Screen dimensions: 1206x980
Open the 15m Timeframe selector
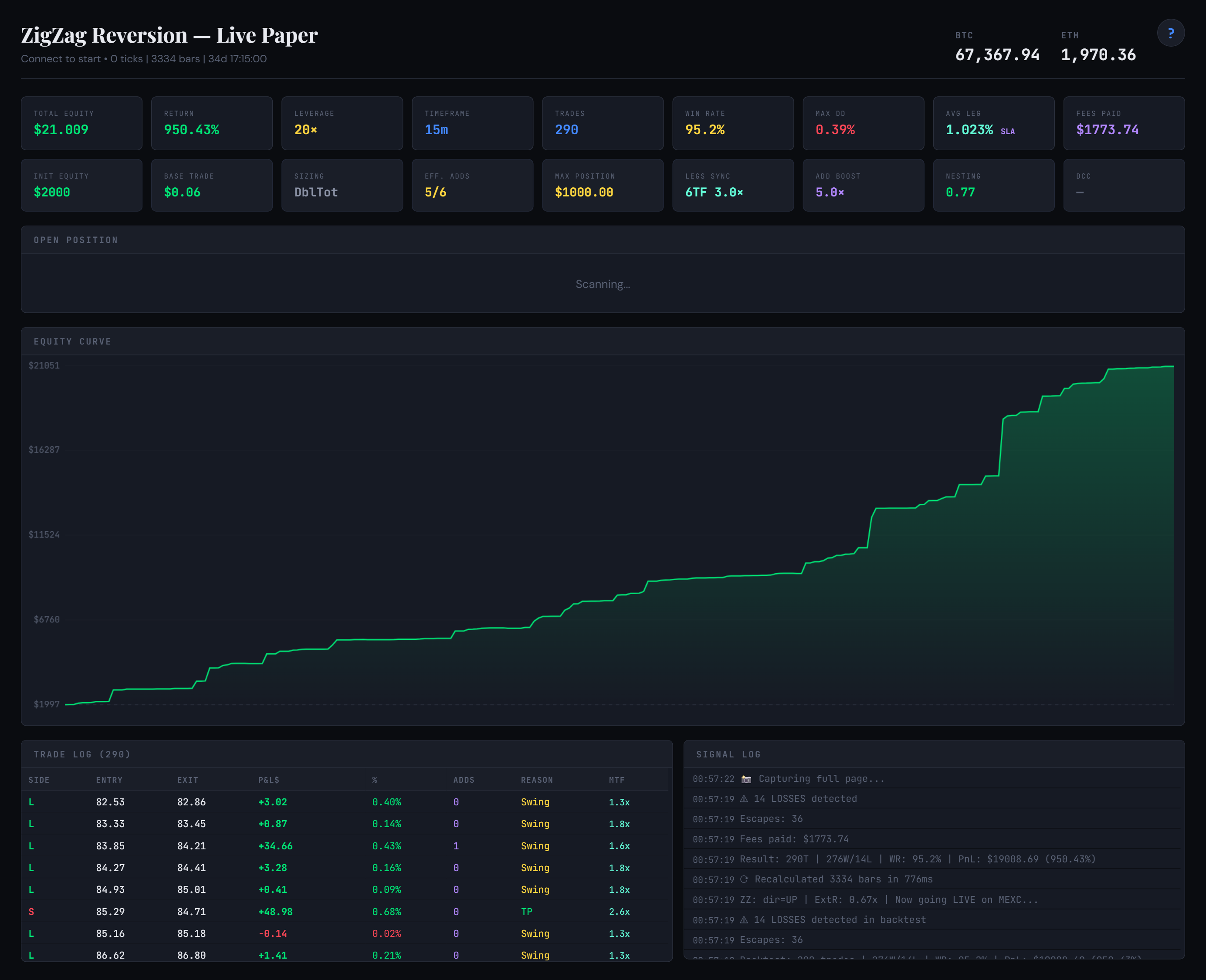click(473, 123)
